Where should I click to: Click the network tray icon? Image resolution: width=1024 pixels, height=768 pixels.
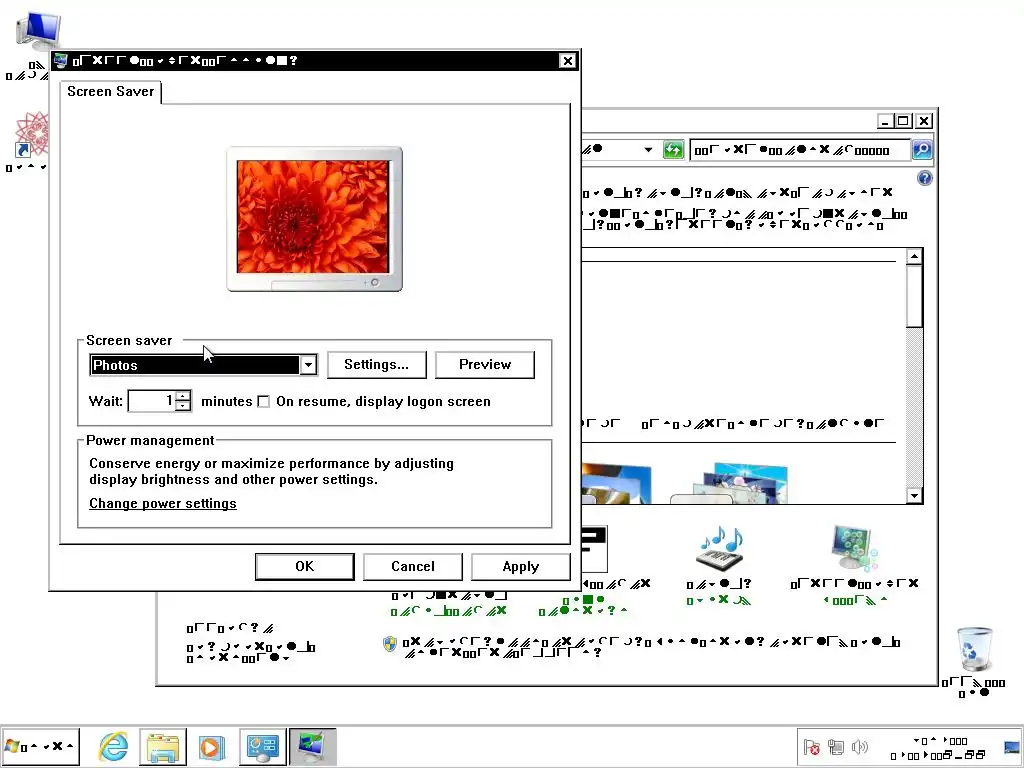point(836,747)
